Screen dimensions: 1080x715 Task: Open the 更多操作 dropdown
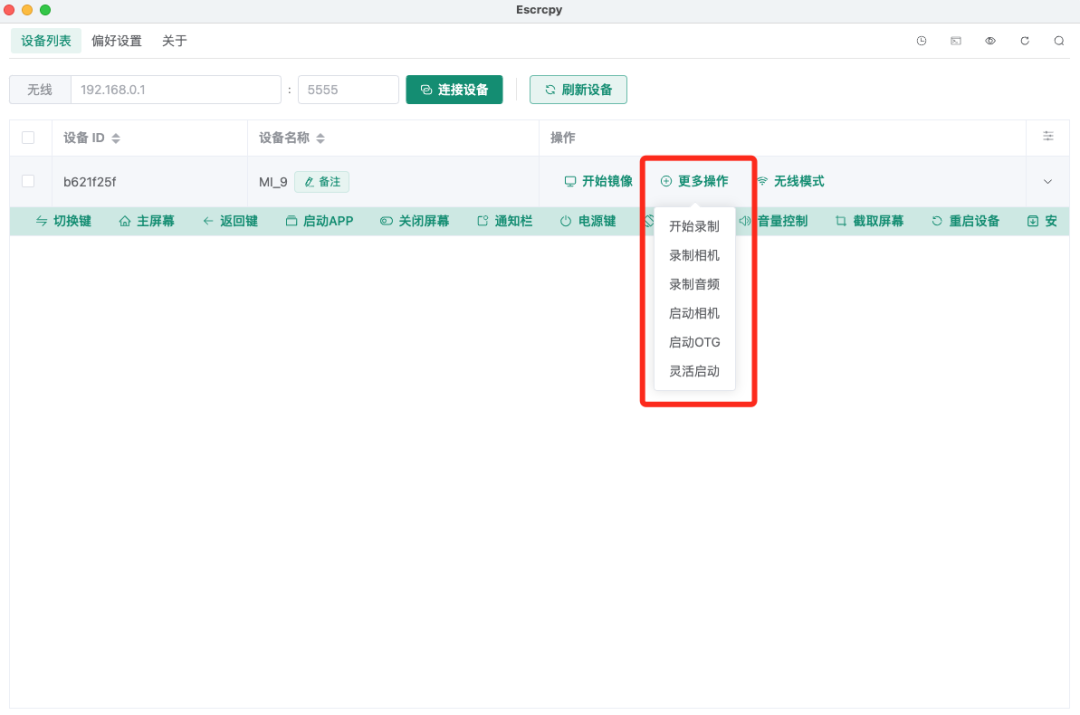coord(694,181)
